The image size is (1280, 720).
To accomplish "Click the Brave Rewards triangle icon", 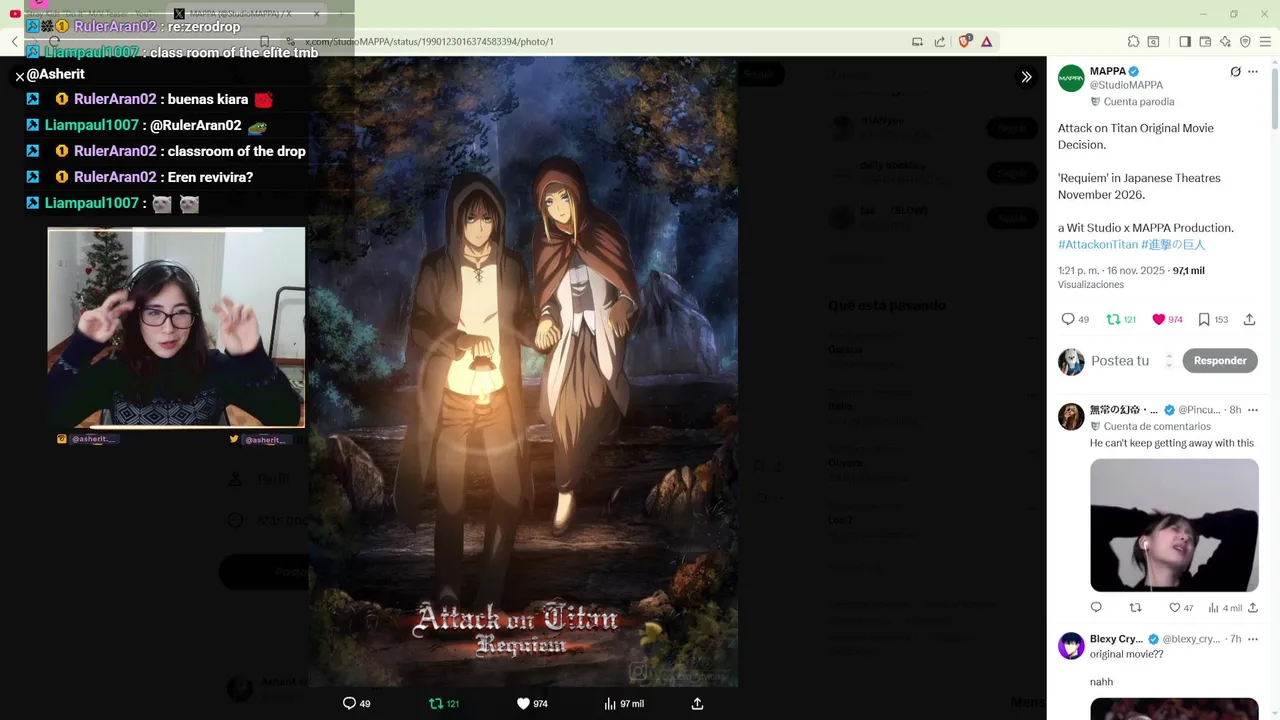I will click(986, 42).
